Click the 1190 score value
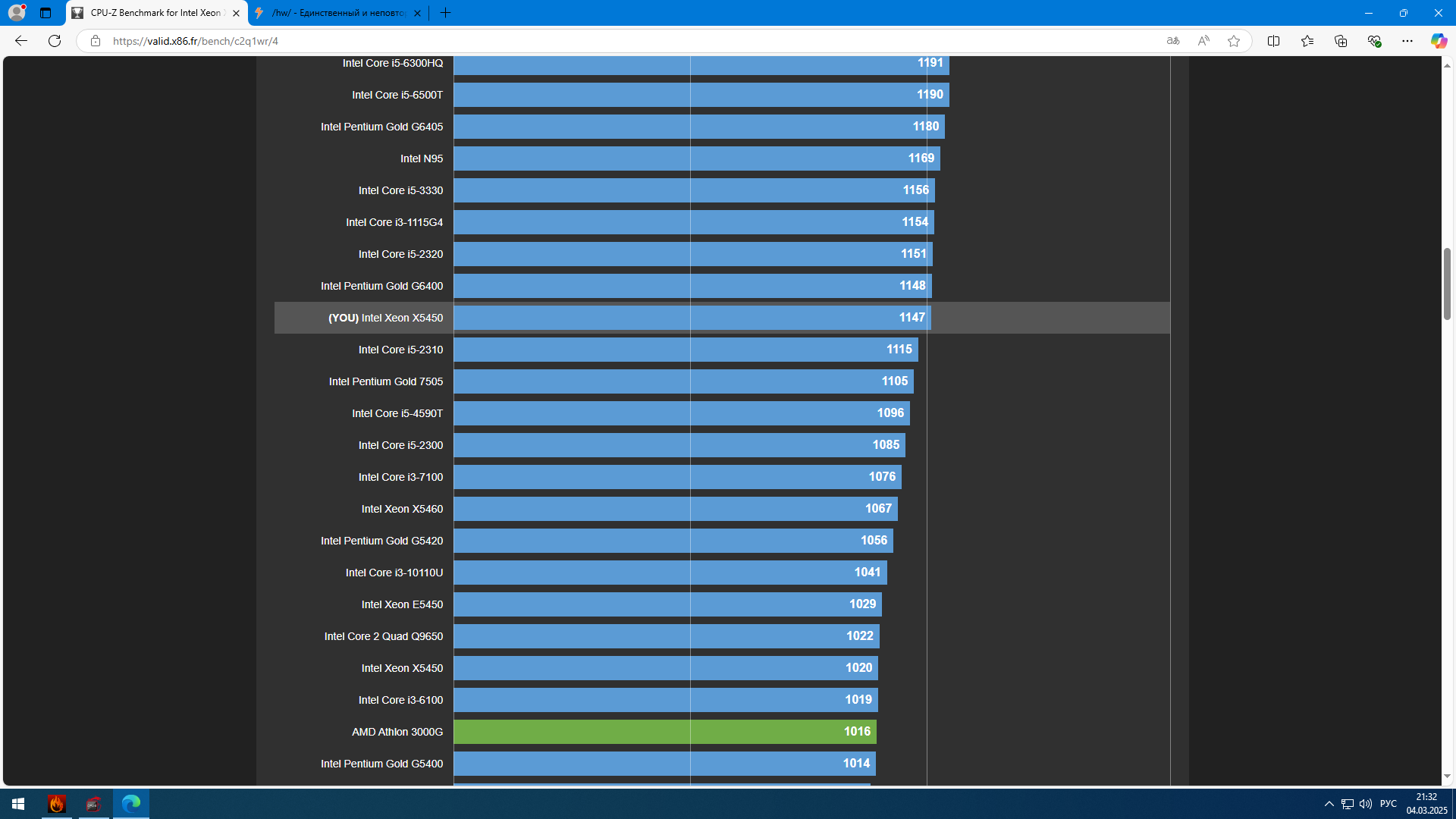This screenshot has height=819, width=1456. [x=930, y=95]
